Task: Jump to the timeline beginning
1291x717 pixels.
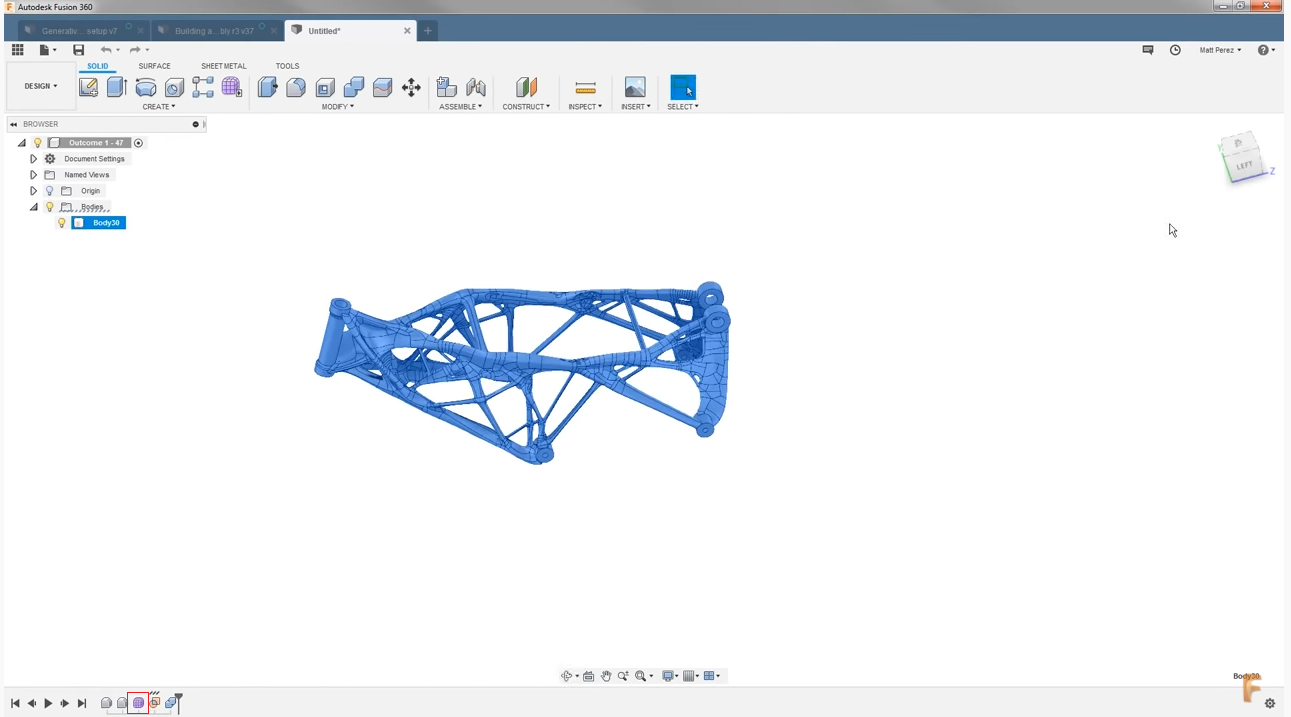Action: (15, 704)
